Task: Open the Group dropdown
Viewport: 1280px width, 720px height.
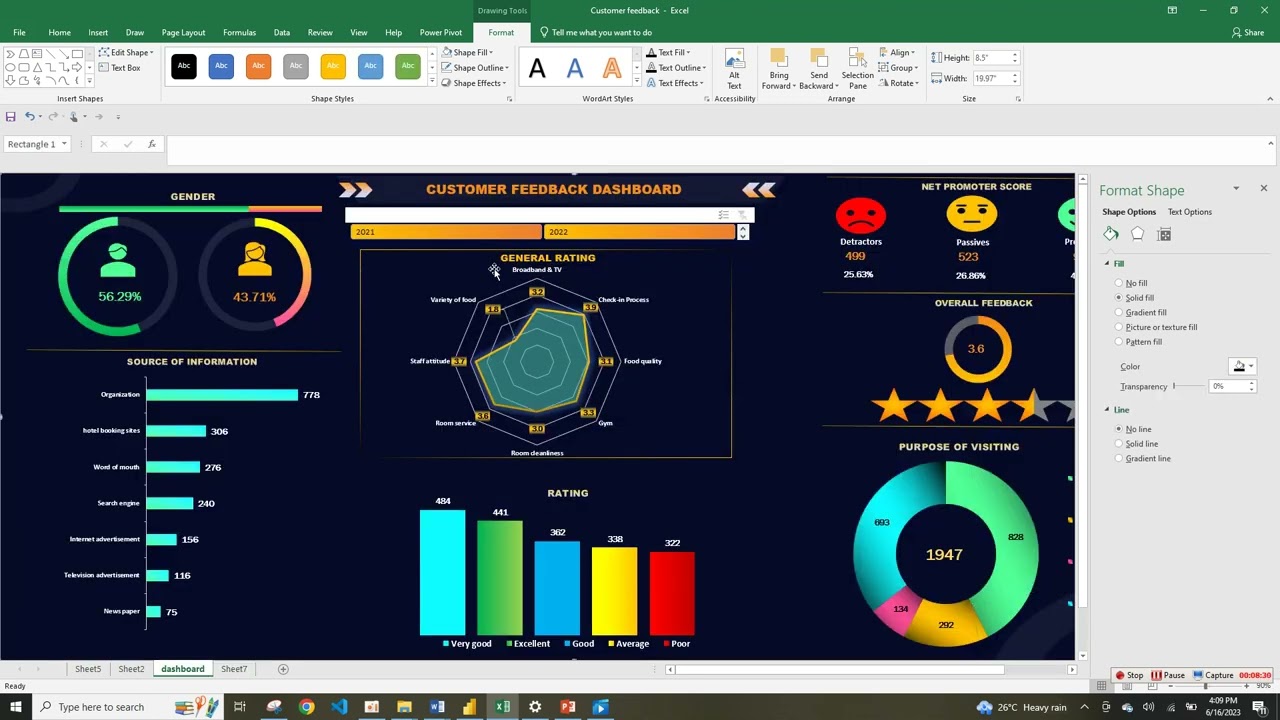Action: pos(898,68)
